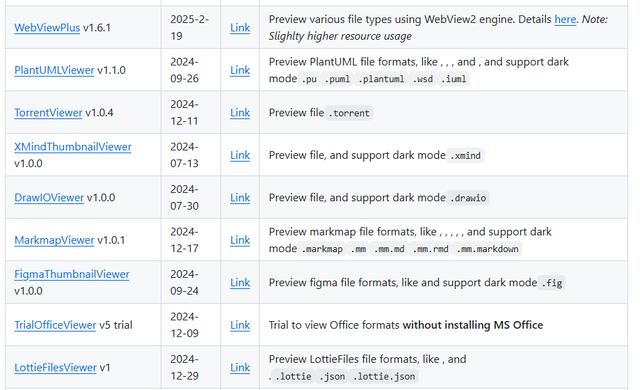Select the 2024-12-17 date cell
Image resolution: width=640 pixels, height=390 pixels.
(191, 240)
